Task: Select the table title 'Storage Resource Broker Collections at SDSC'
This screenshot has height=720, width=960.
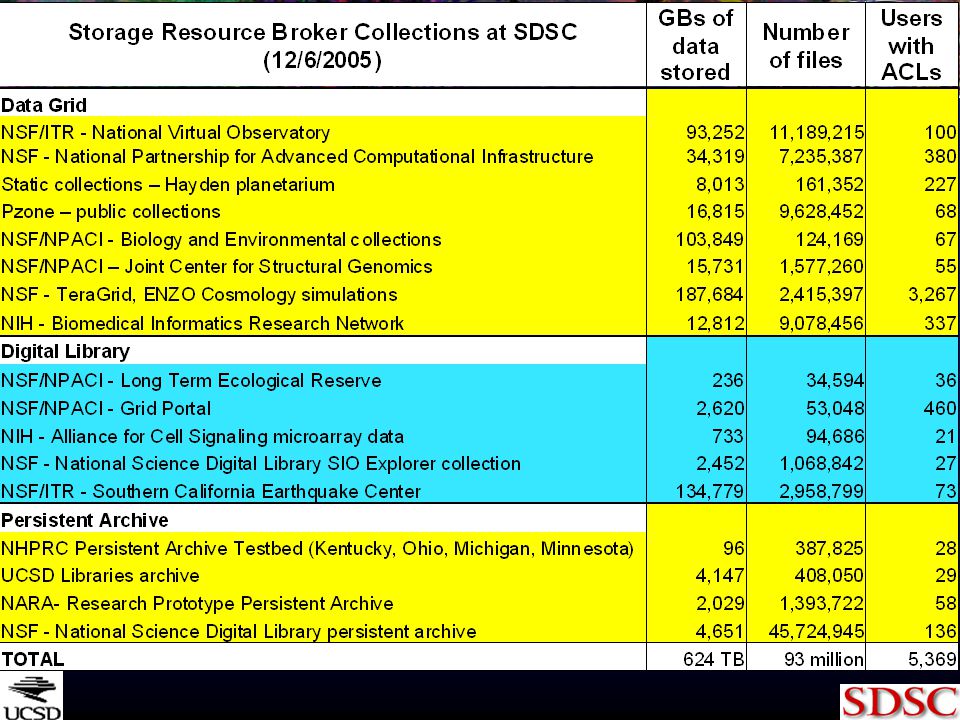Action: tap(323, 32)
